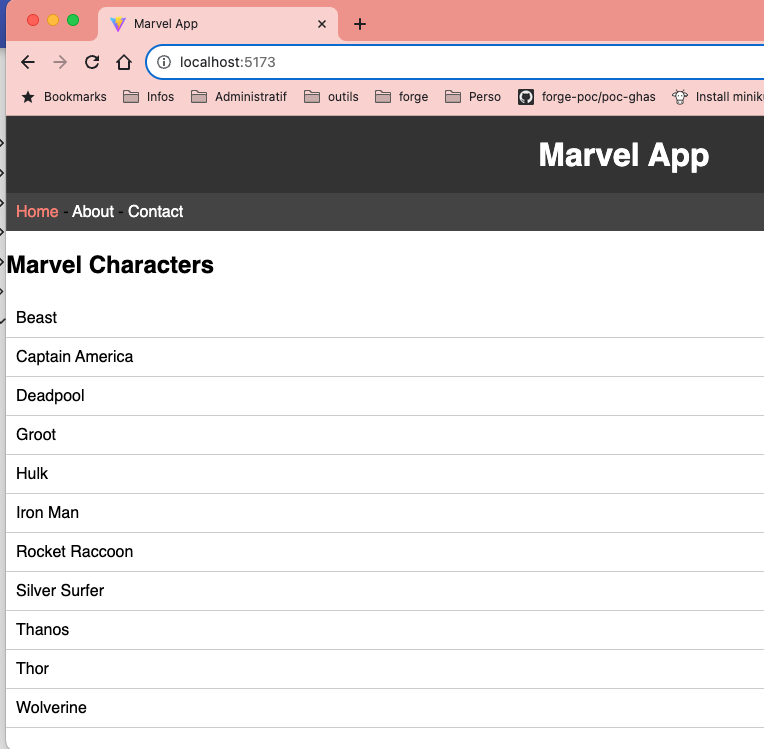Go to the Home nav link
Screen dimensions: 764x749
tap(37, 212)
